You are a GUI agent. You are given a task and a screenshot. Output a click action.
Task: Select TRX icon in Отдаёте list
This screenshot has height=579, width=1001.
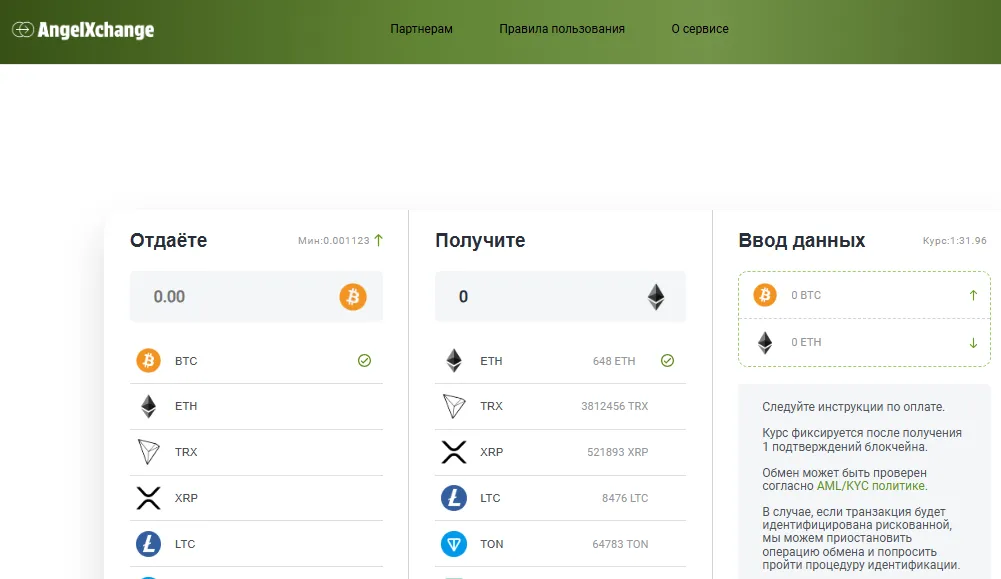pyautogui.click(x=148, y=452)
